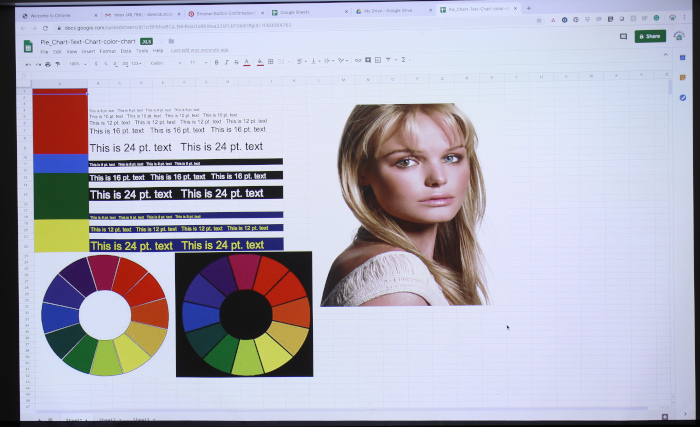Screen dimensions: 700x427
Task: Open the Help menu
Action: [158, 51]
